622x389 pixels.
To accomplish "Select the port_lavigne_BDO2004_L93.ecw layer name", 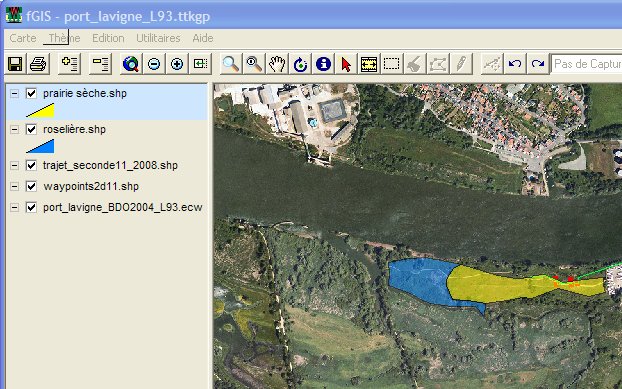I will (123, 207).
